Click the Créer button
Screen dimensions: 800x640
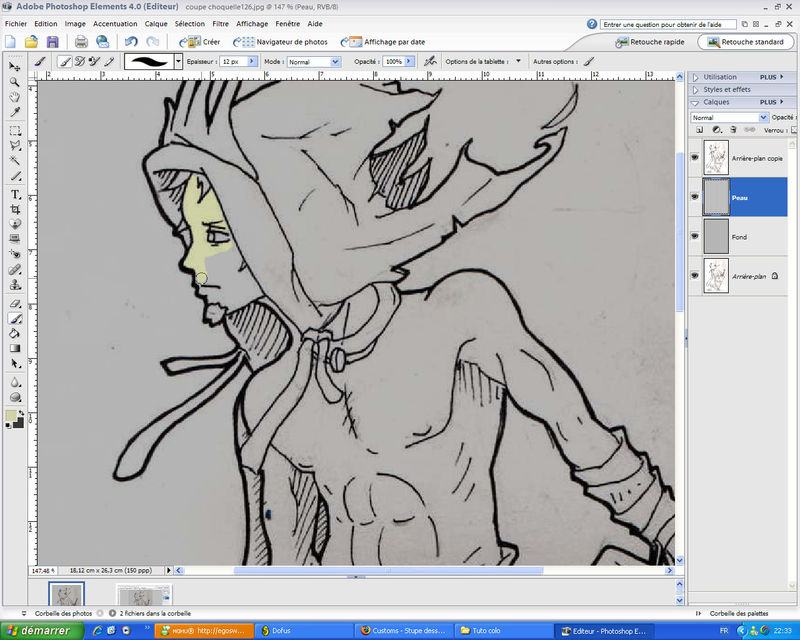(199, 42)
